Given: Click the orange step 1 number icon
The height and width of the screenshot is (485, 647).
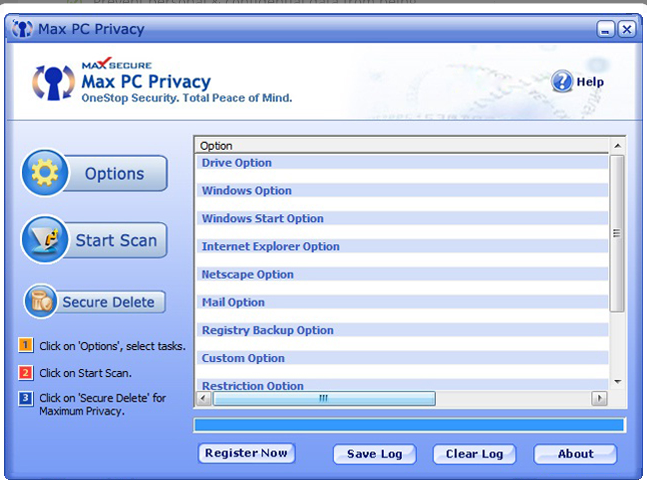Looking at the screenshot, I should (25, 346).
